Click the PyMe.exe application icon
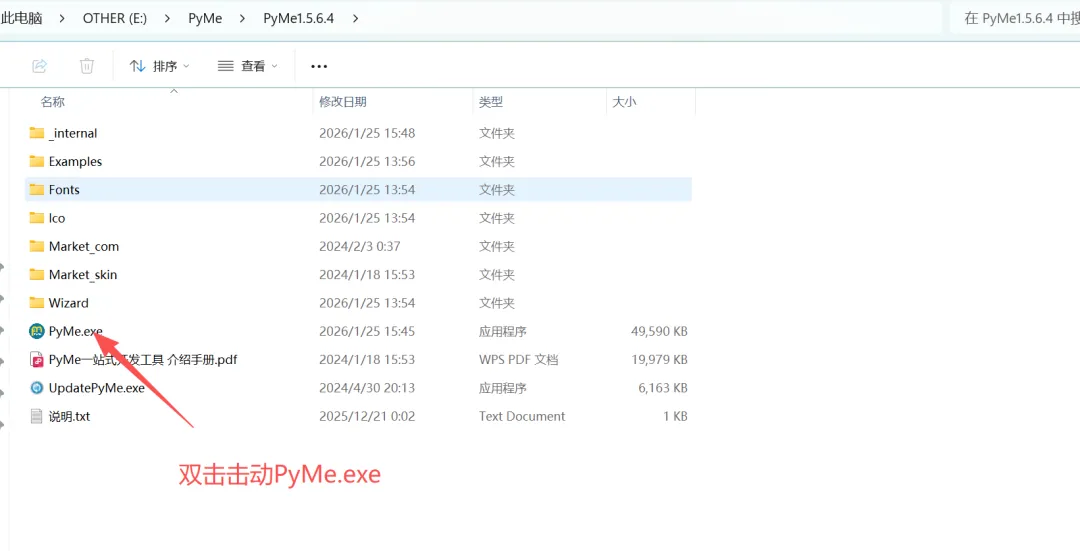The height and width of the screenshot is (551, 1080). (x=37, y=331)
